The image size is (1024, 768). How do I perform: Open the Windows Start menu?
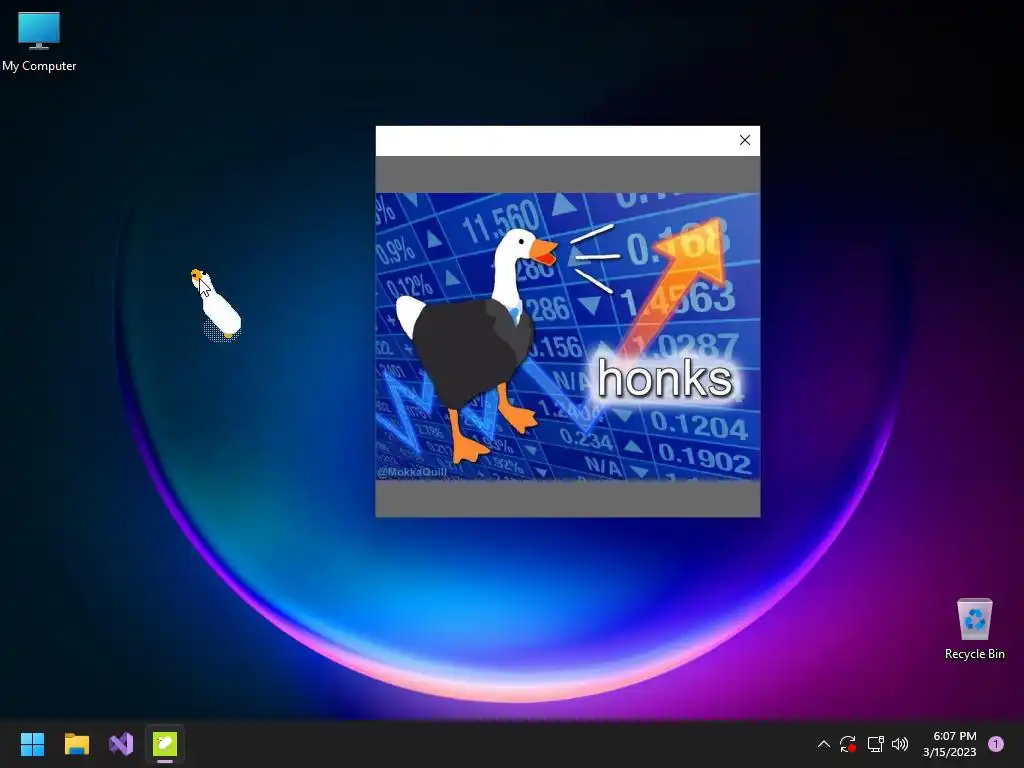(32, 743)
